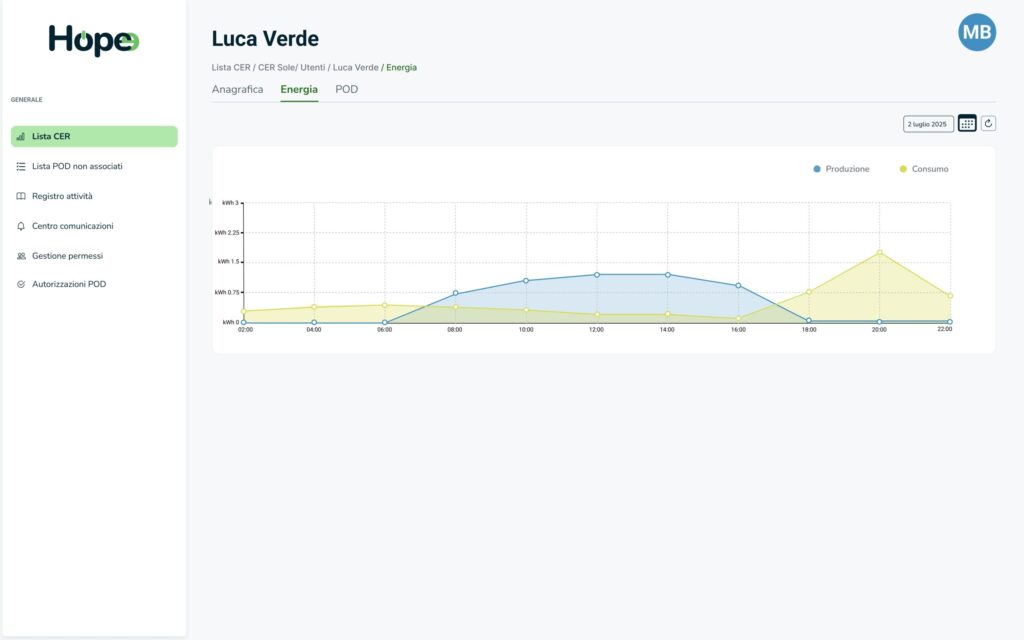
Task: Click the 2 luglio 2025 date field
Action: (x=927, y=124)
